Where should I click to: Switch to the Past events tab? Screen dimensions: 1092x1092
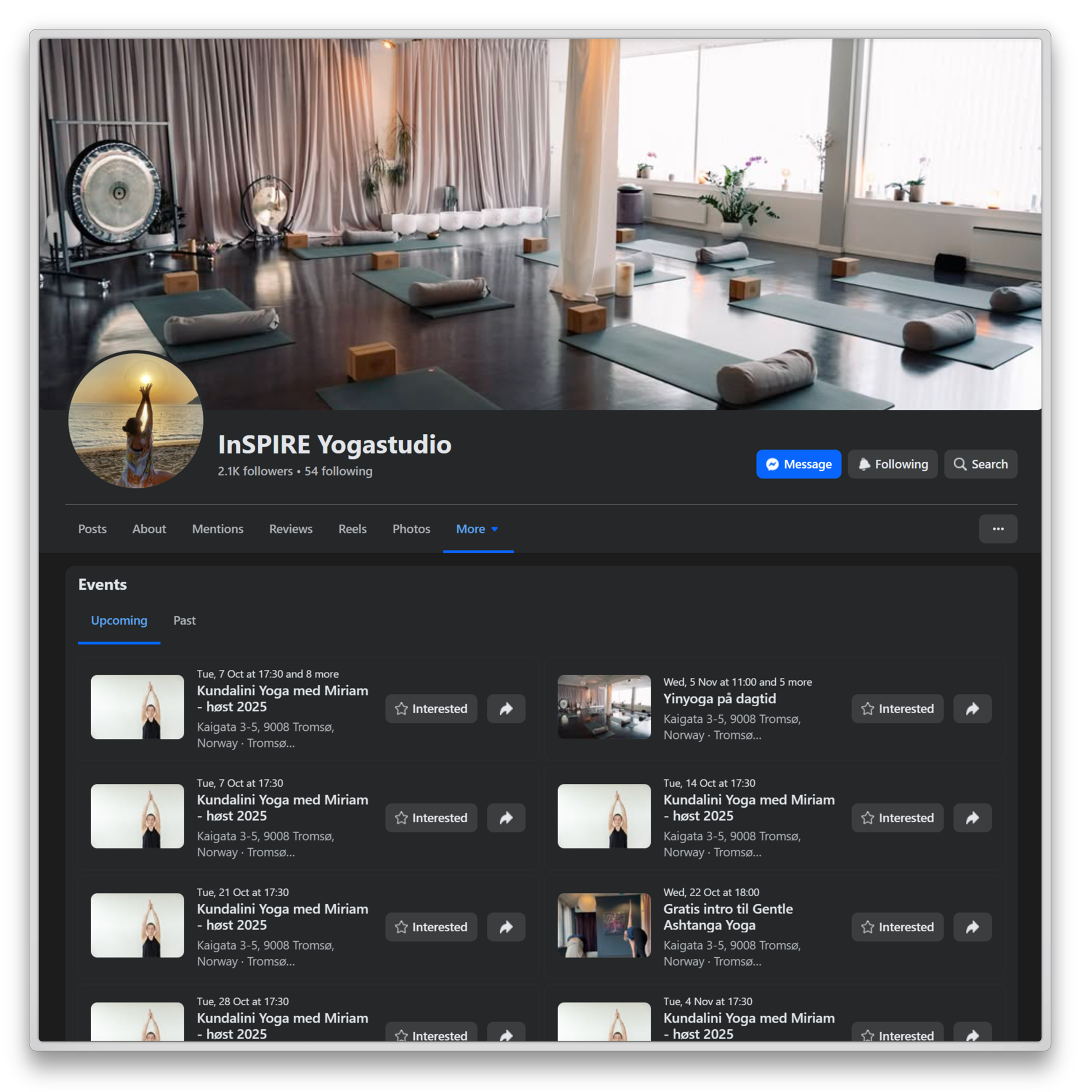tap(184, 620)
